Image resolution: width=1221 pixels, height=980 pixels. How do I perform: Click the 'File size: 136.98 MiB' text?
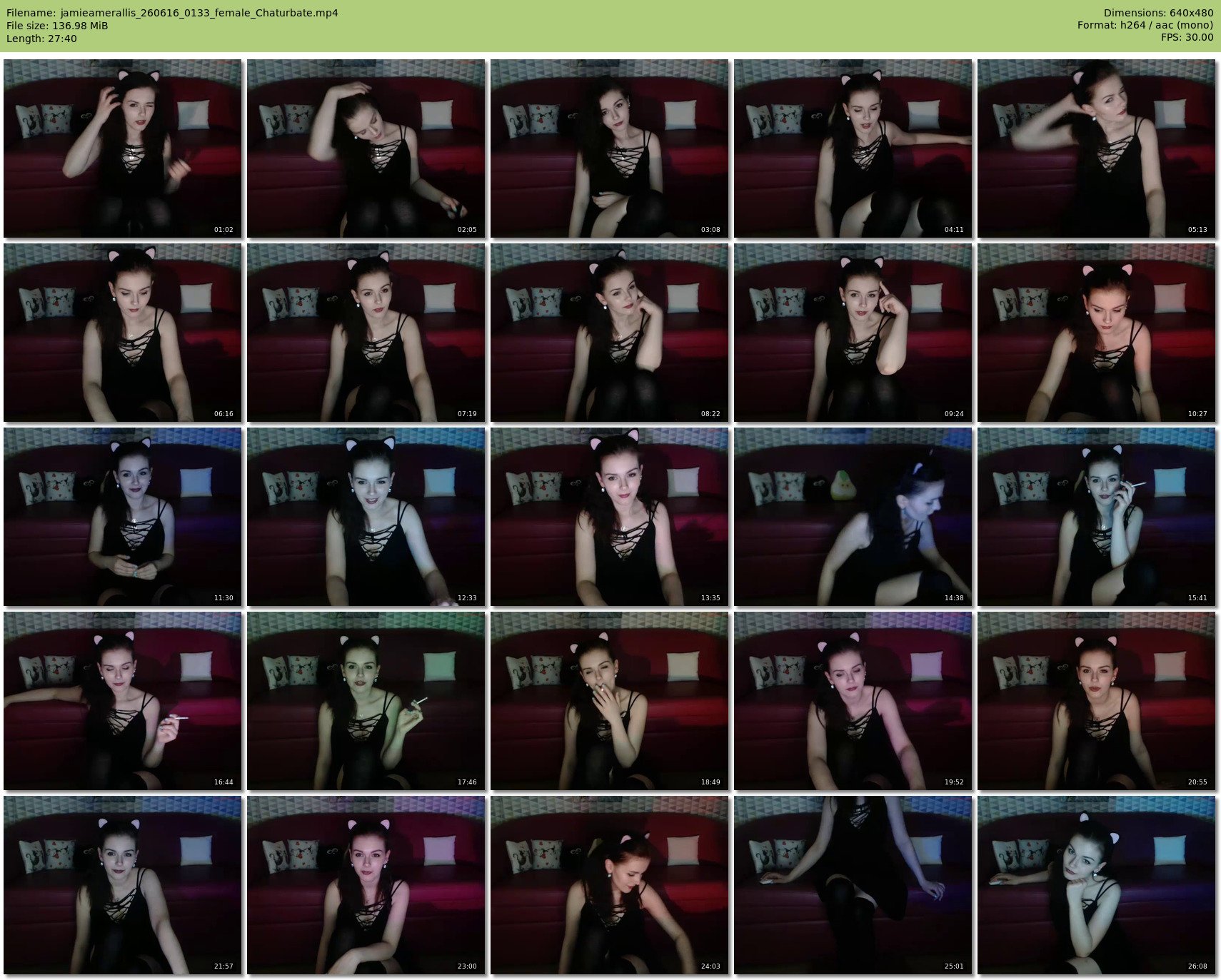[x=57, y=26]
